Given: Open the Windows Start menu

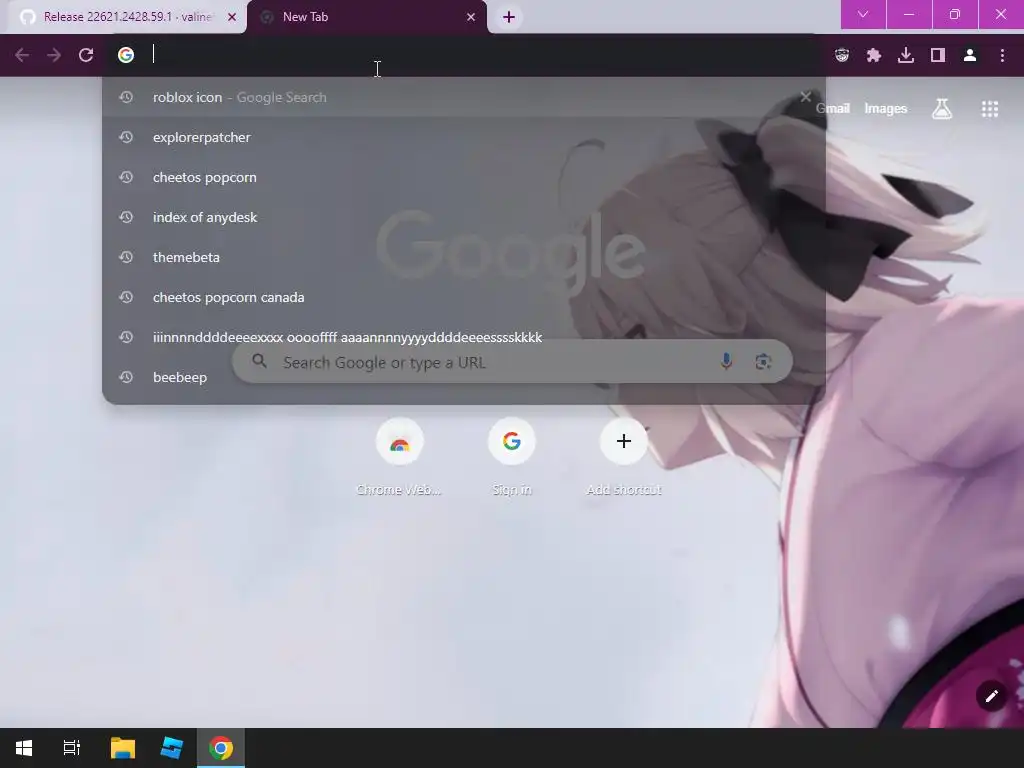Looking at the screenshot, I should click(24, 748).
